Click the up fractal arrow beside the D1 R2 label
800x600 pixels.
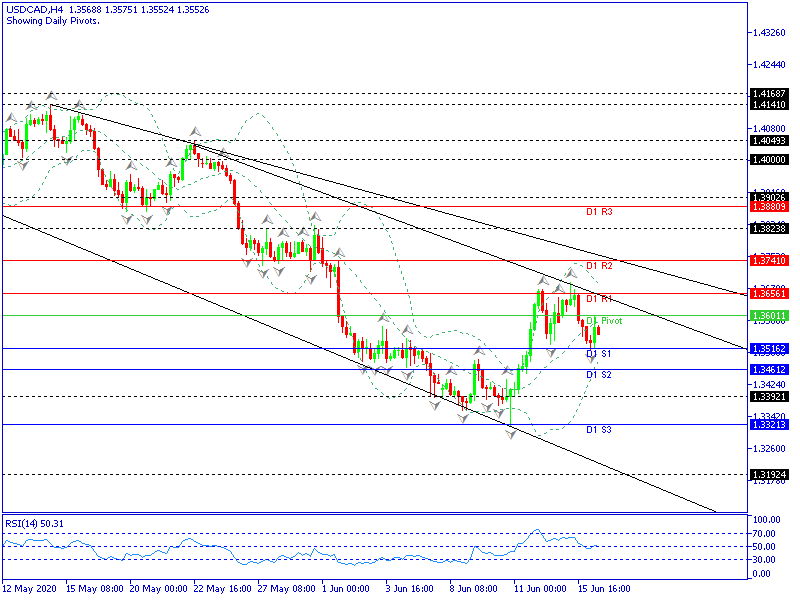[x=573, y=270]
